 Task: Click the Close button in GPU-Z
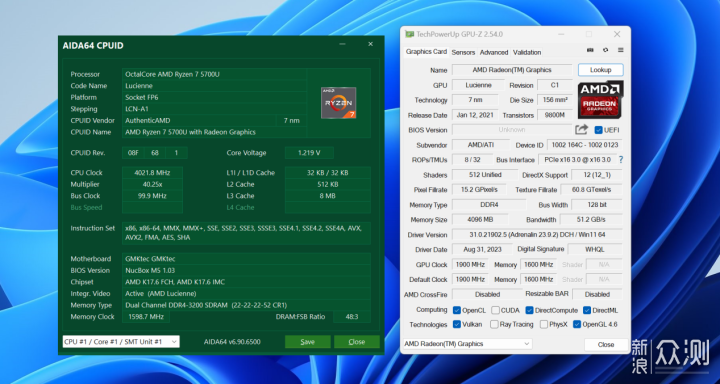click(606, 344)
